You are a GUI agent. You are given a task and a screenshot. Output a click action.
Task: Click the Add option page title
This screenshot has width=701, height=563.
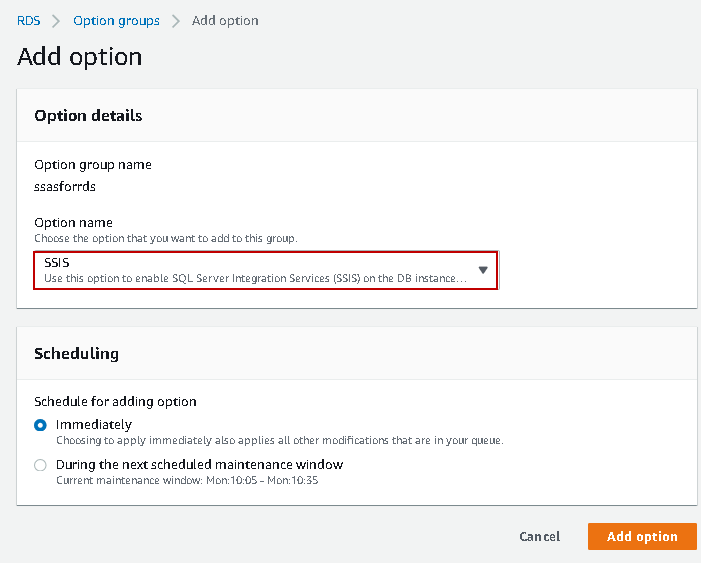[x=80, y=57]
